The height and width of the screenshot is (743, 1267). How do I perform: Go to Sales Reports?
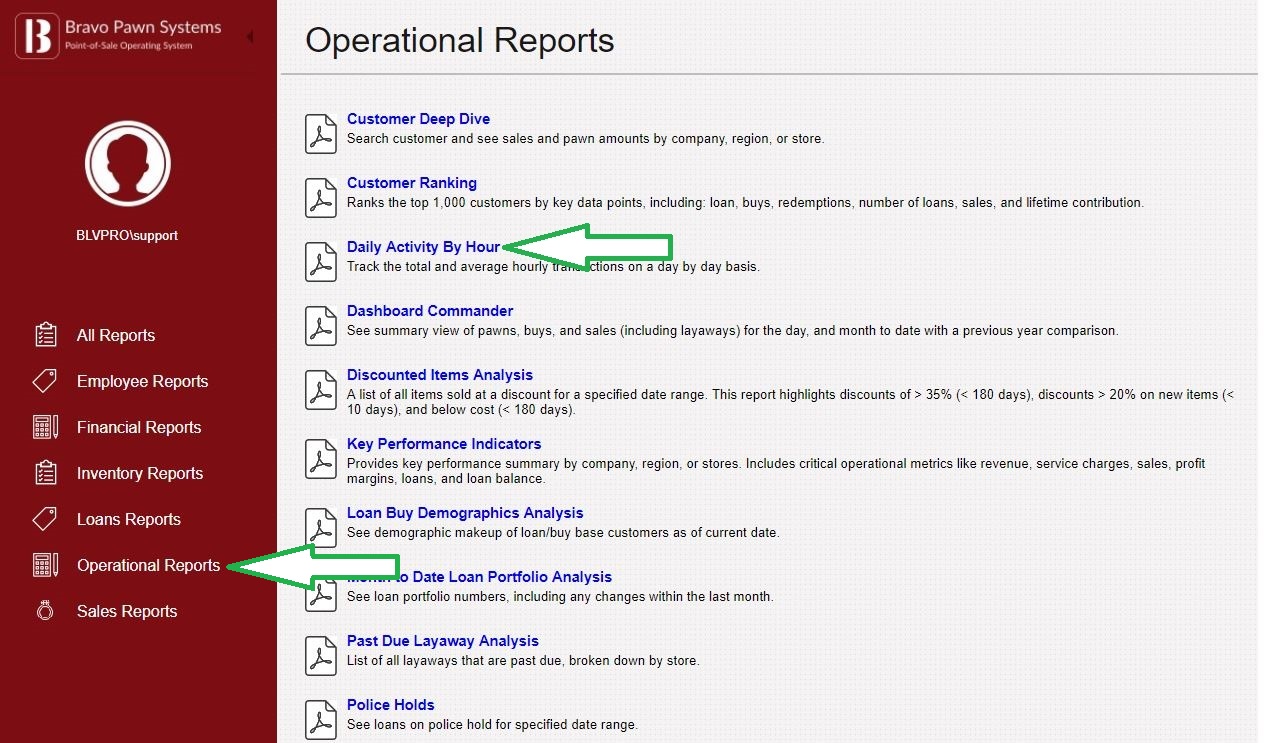coord(127,611)
